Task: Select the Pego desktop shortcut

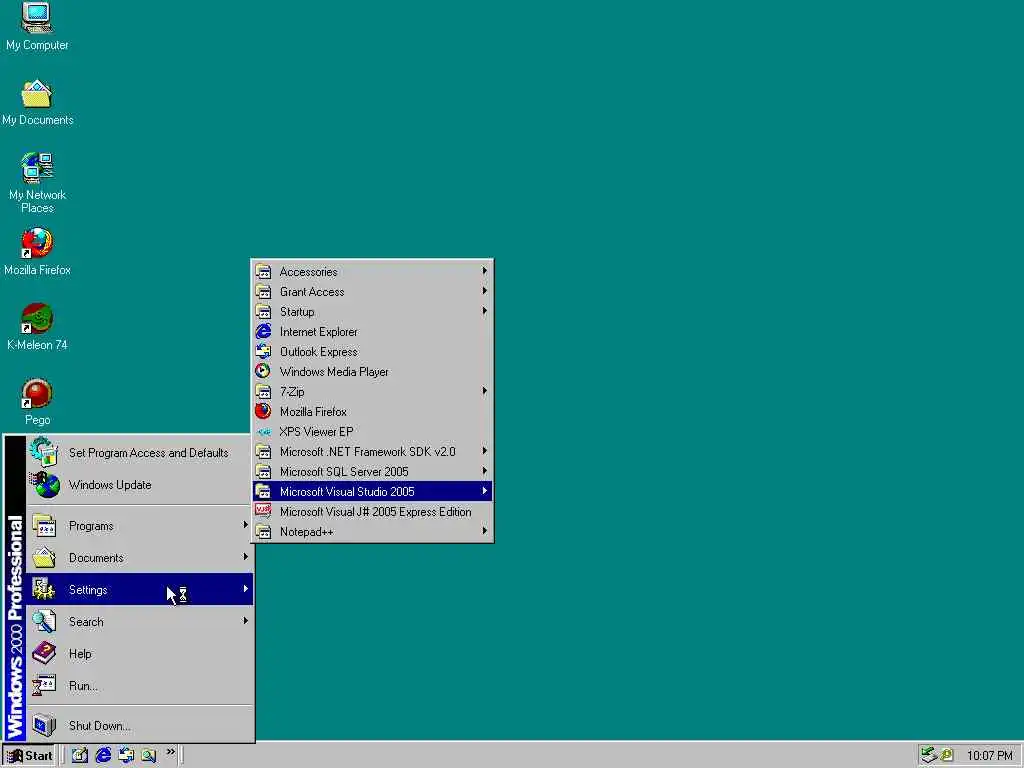Action: [37, 402]
